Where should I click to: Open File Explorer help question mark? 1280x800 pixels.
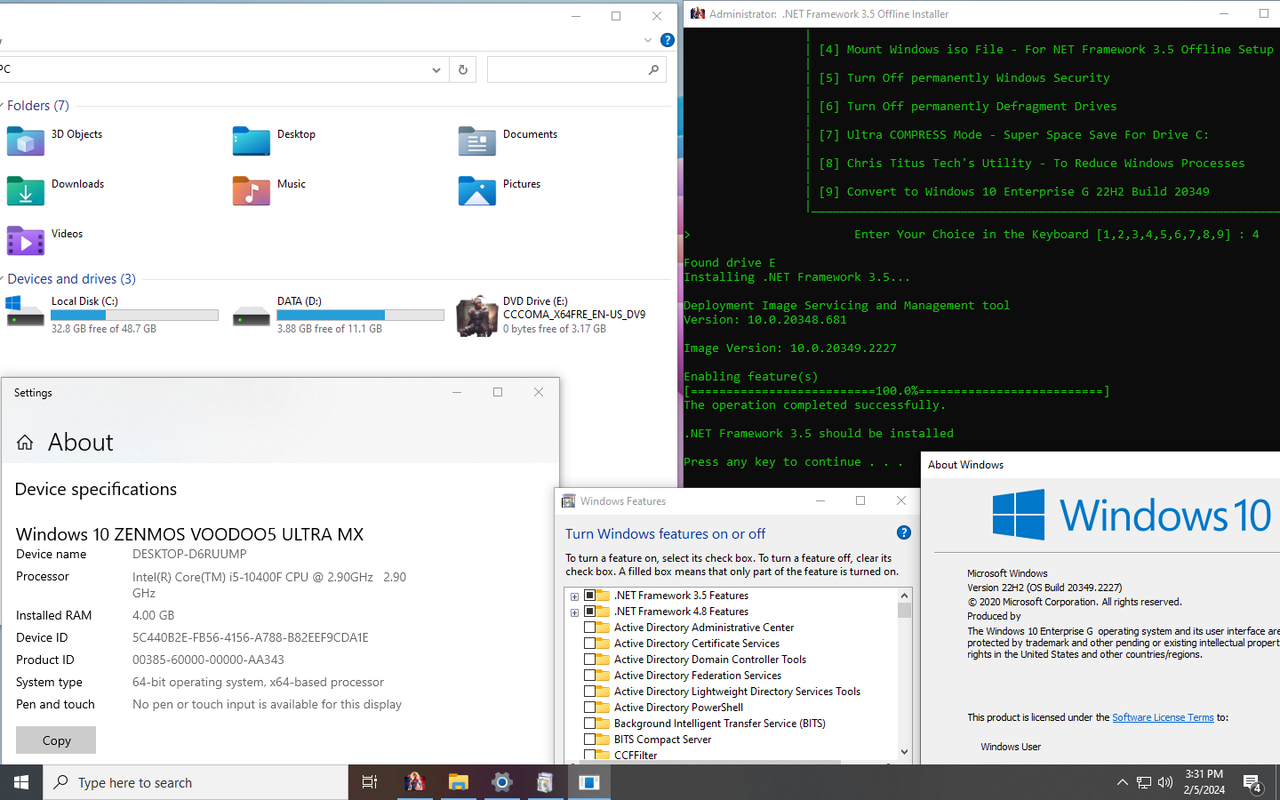click(667, 40)
